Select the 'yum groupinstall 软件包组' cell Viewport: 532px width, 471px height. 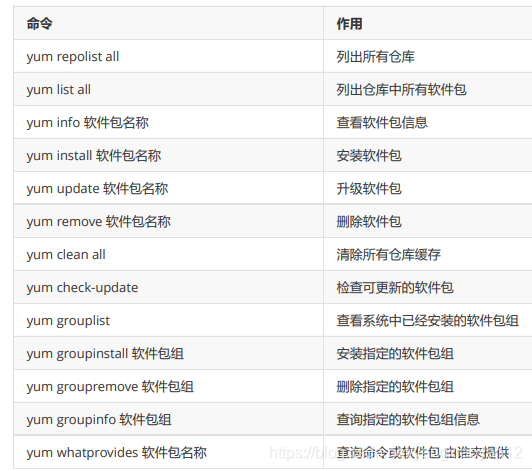[x=168, y=353]
